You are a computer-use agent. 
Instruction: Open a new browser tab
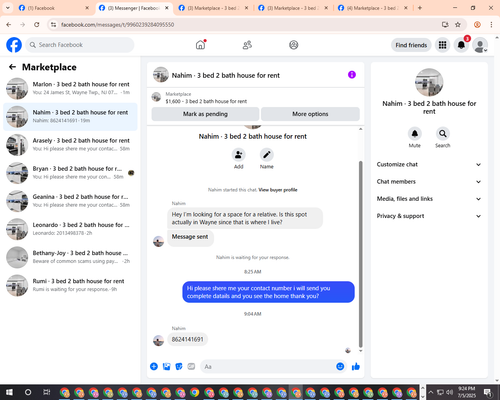(x=420, y=8)
